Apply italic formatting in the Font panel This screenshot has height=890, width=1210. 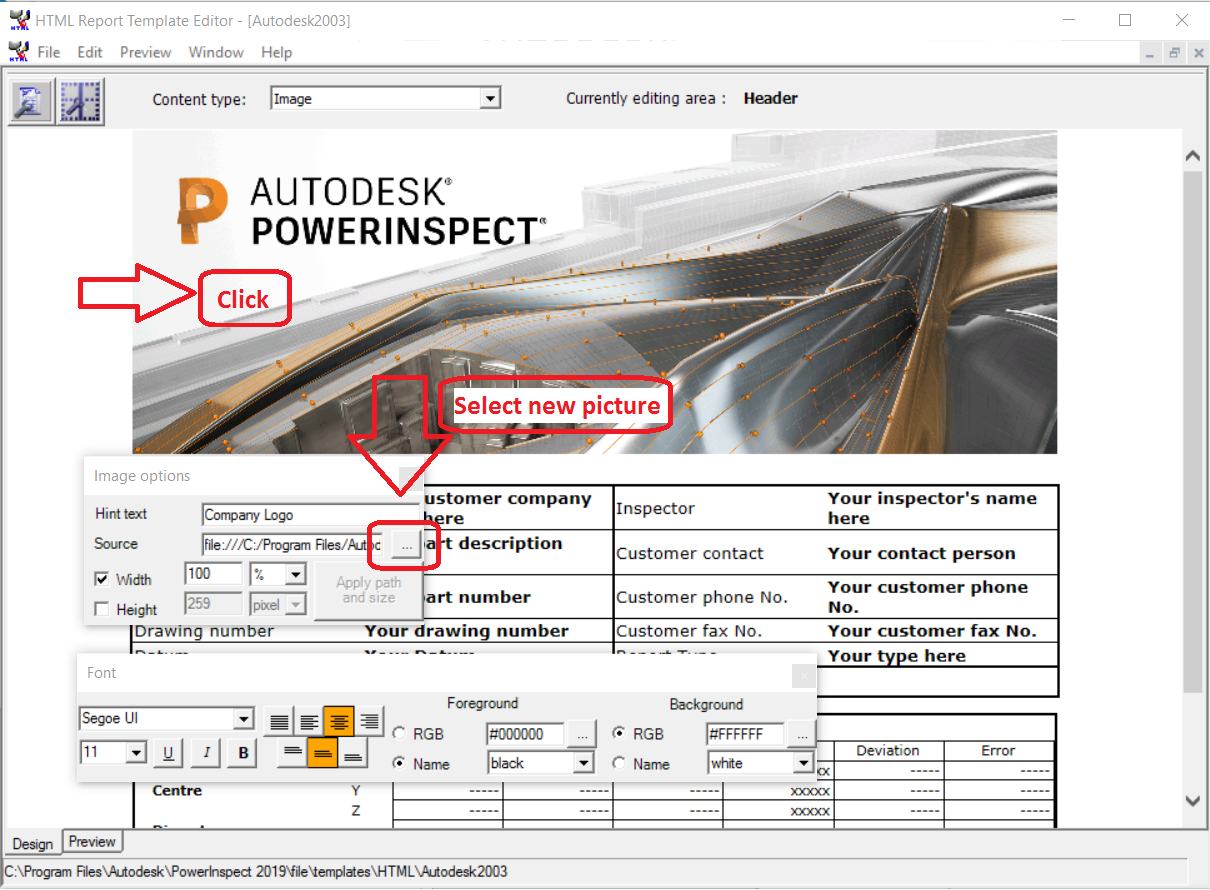click(x=205, y=753)
